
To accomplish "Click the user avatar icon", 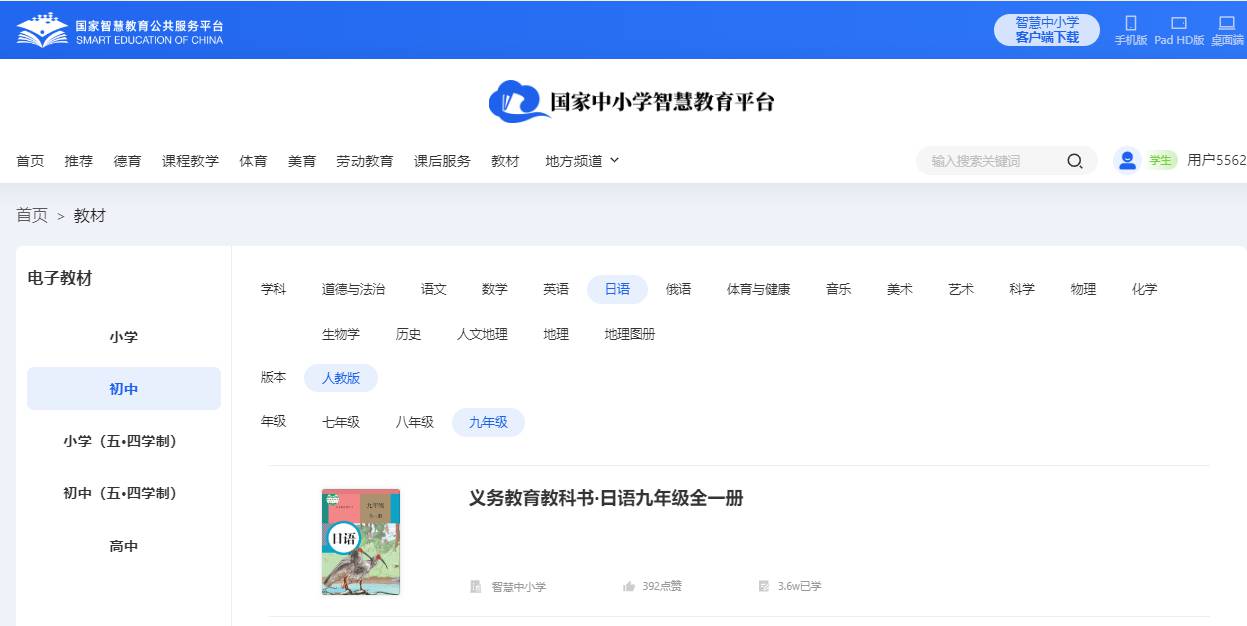I will point(1127,161).
